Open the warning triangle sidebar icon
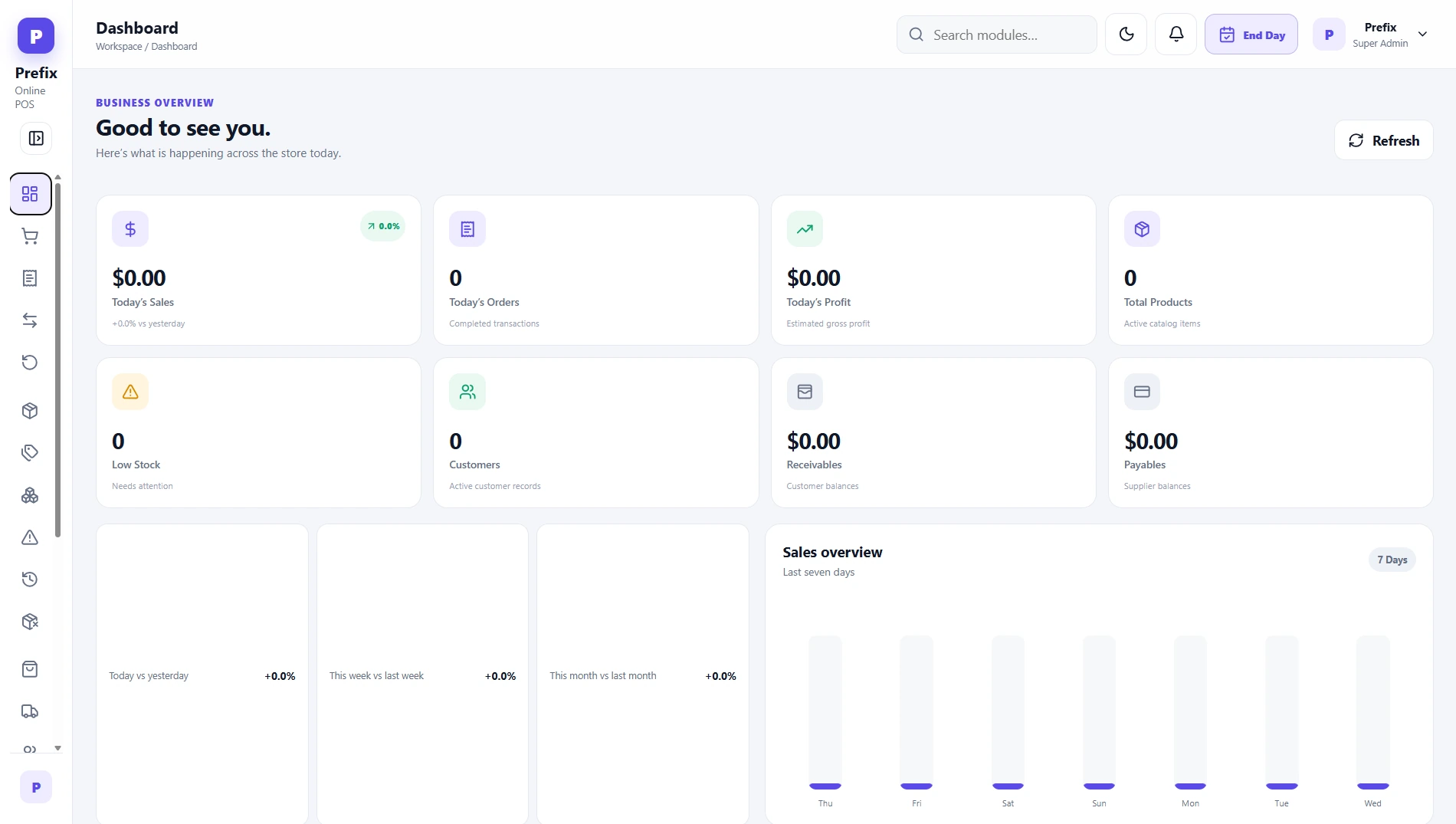Image resolution: width=1456 pixels, height=824 pixels. pyautogui.click(x=30, y=537)
